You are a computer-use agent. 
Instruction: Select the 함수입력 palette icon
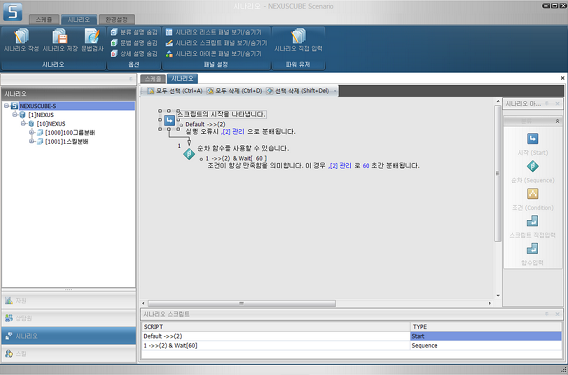coord(532,249)
